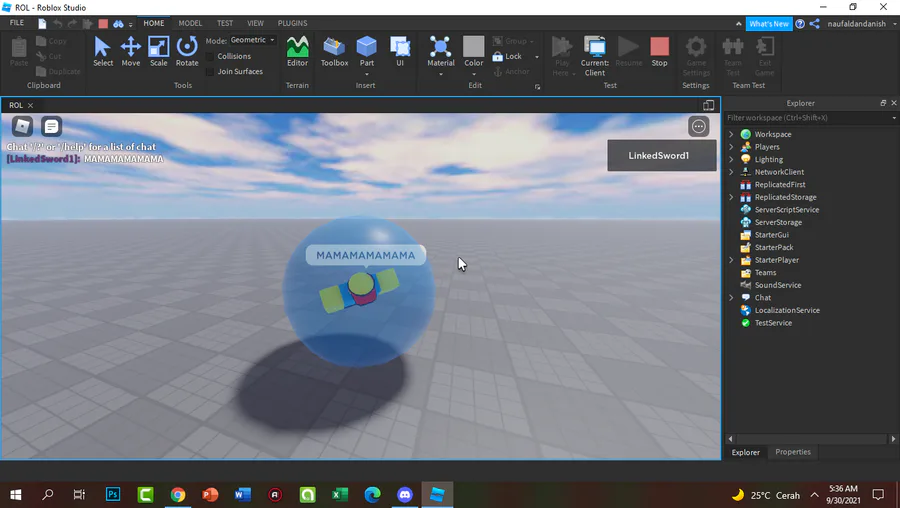The image size is (900, 508).
Task: Close the ROL document tab
Action: [30, 105]
